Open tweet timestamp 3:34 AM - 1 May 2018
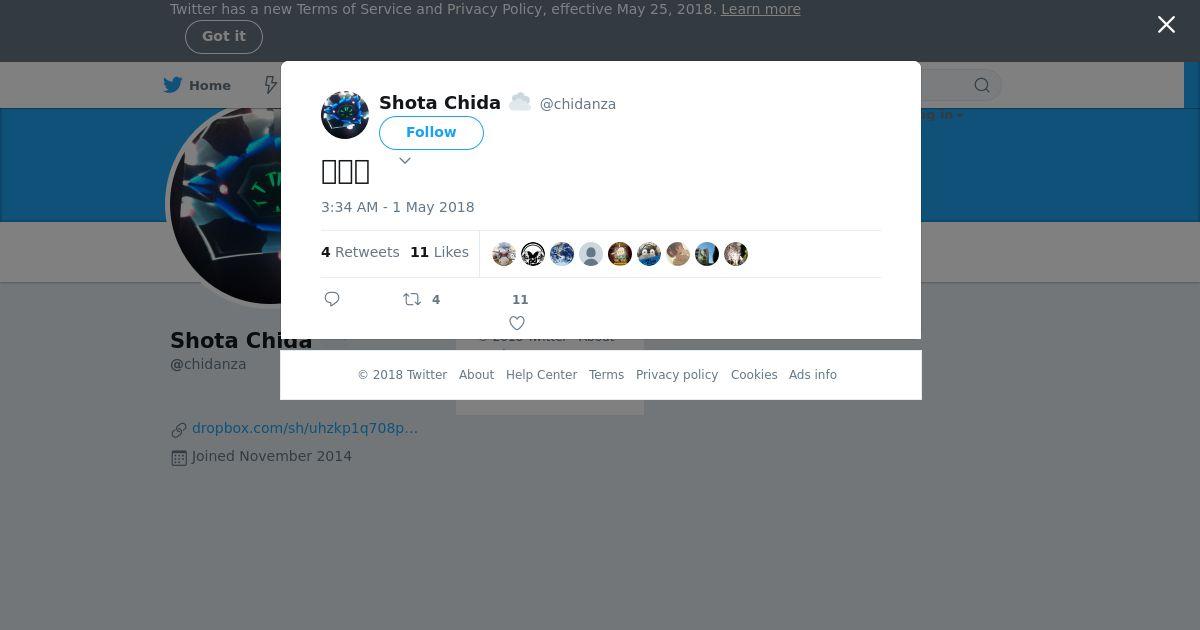The image size is (1200, 630). (x=398, y=207)
